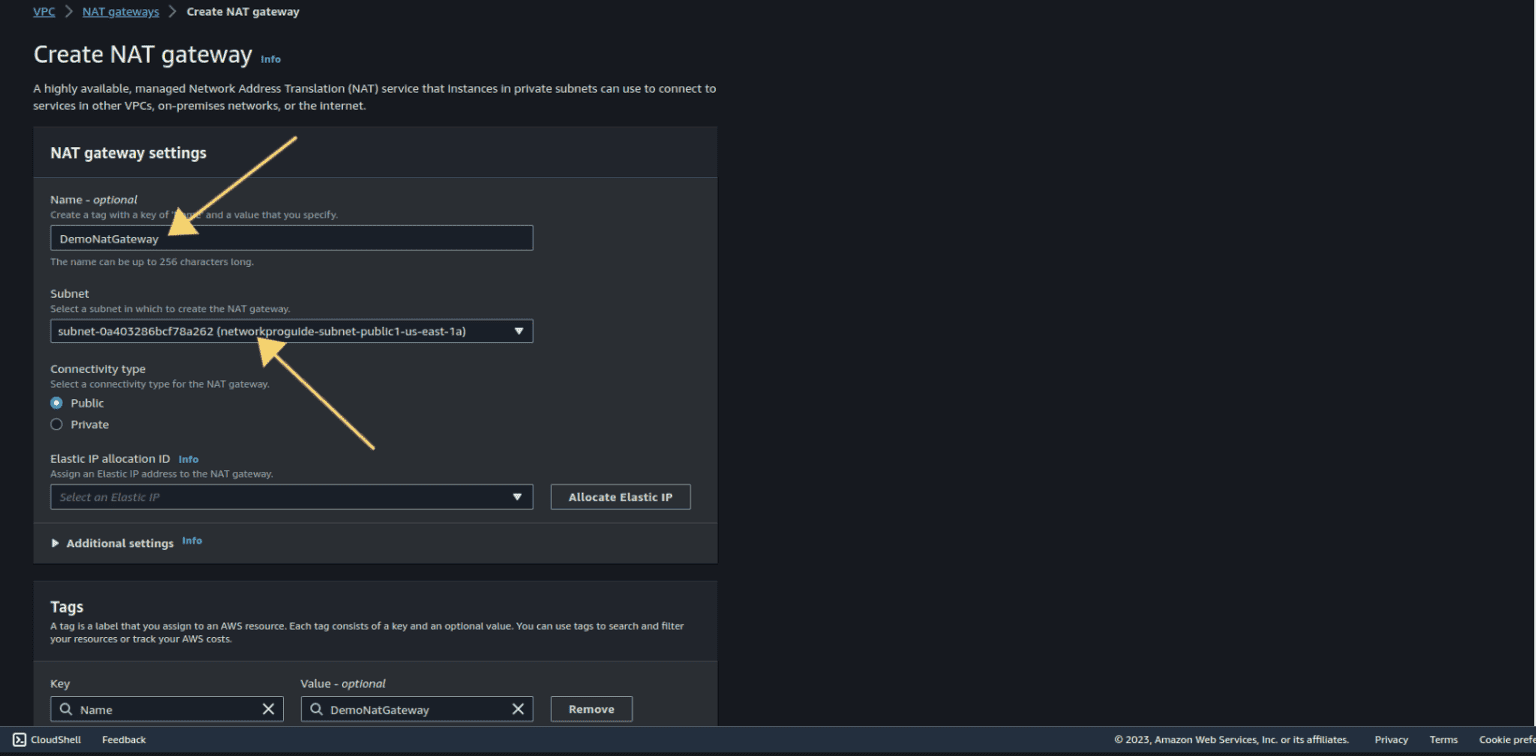The image size is (1536, 756).
Task: Open the Feedback link in the footer
Action: (x=123, y=739)
